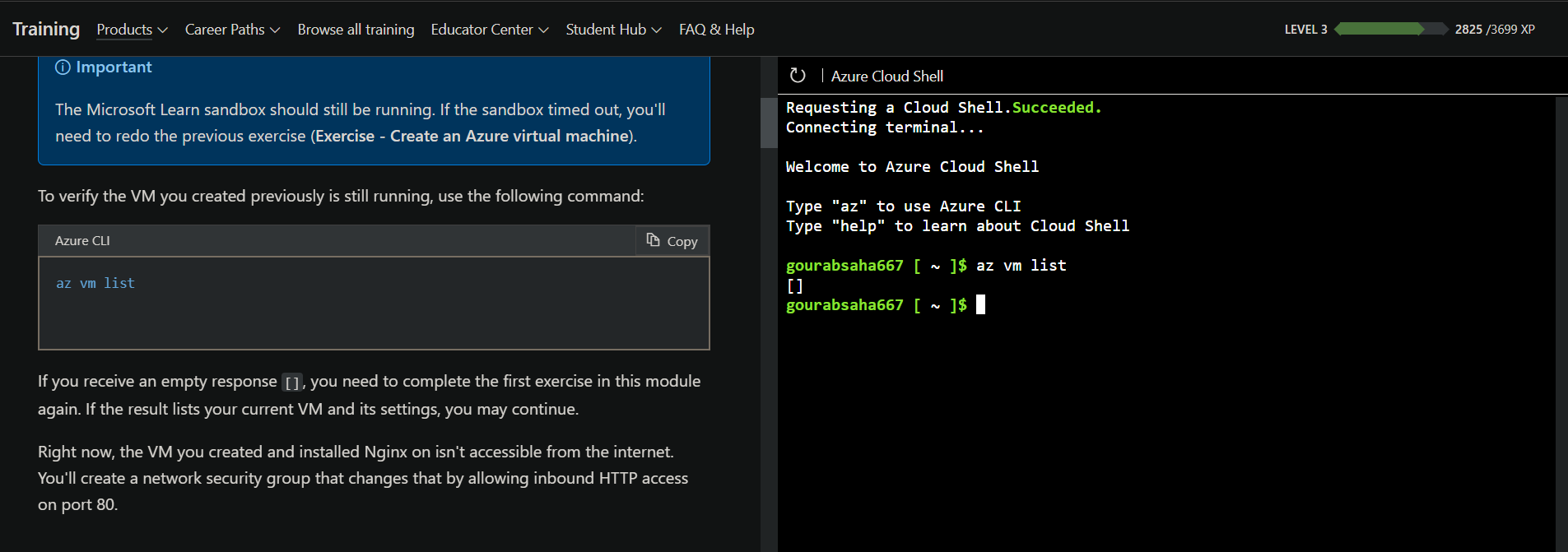The height and width of the screenshot is (552, 1568).
Task: Click the terminal cursor at the prompt
Action: (980, 305)
